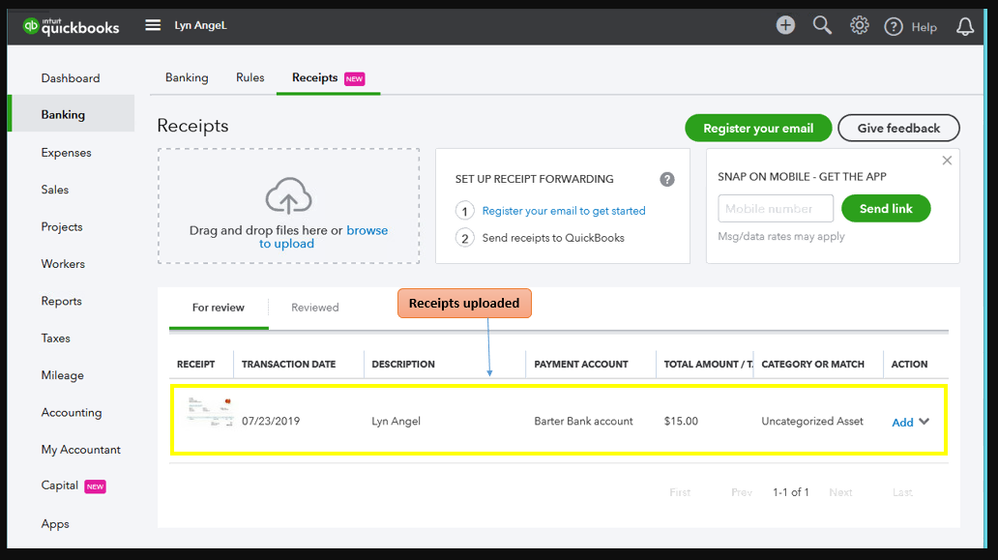
Task: Open Help from the header
Action: 910,27
